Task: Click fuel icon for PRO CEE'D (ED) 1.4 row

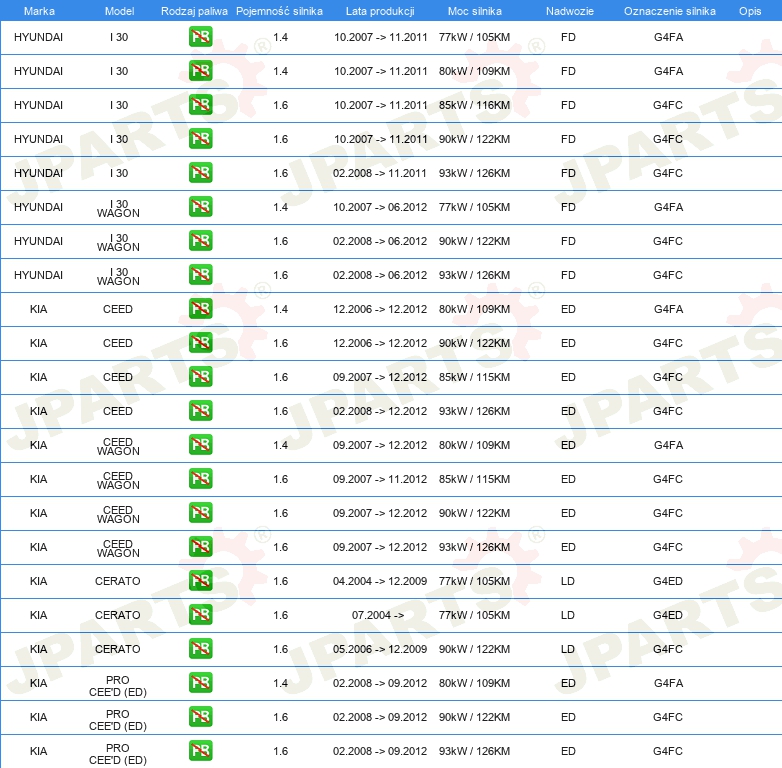Action: point(200,683)
